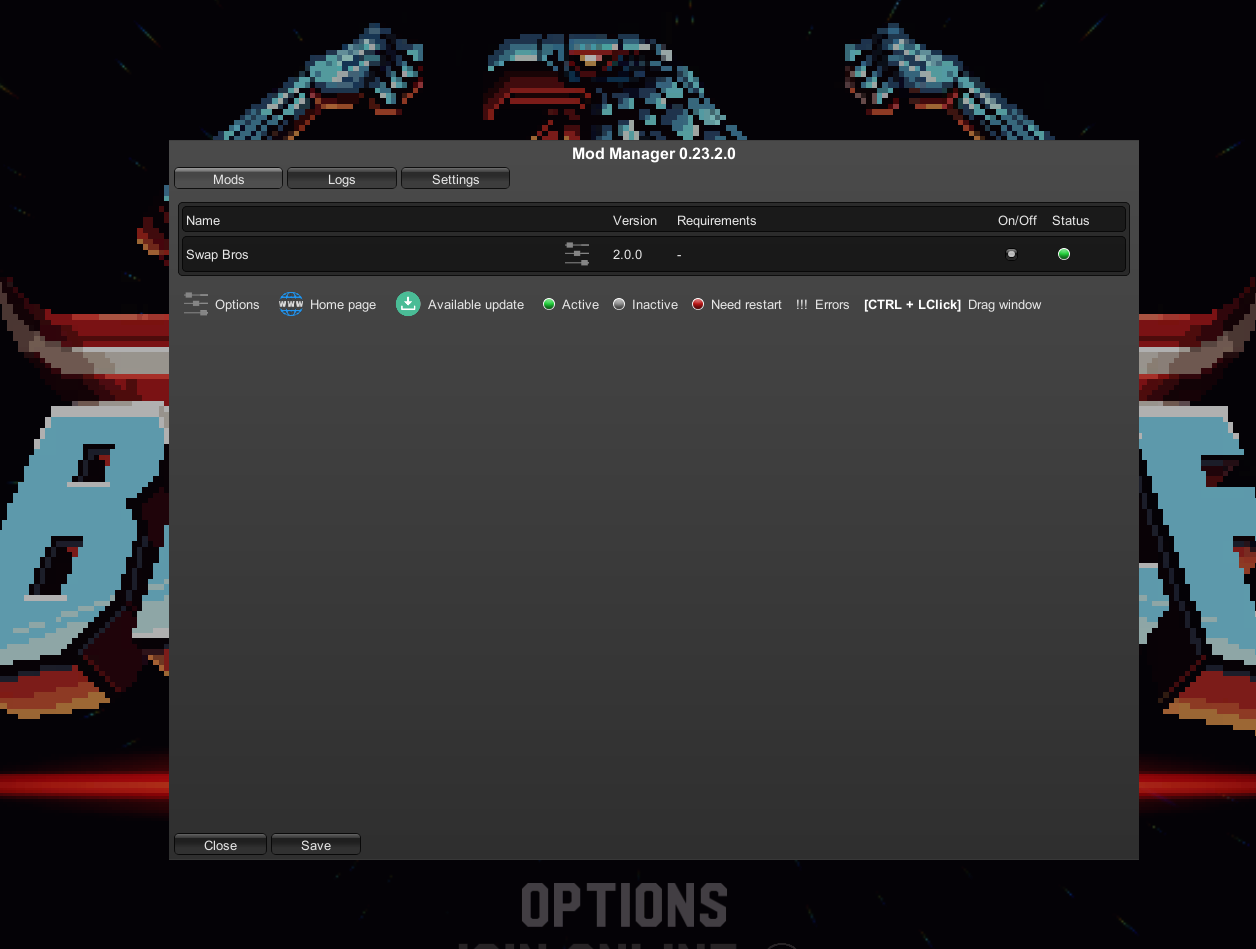Switch to the Mods tab
Image resolution: width=1256 pixels, height=949 pixels.
click(x=228, y=179)
